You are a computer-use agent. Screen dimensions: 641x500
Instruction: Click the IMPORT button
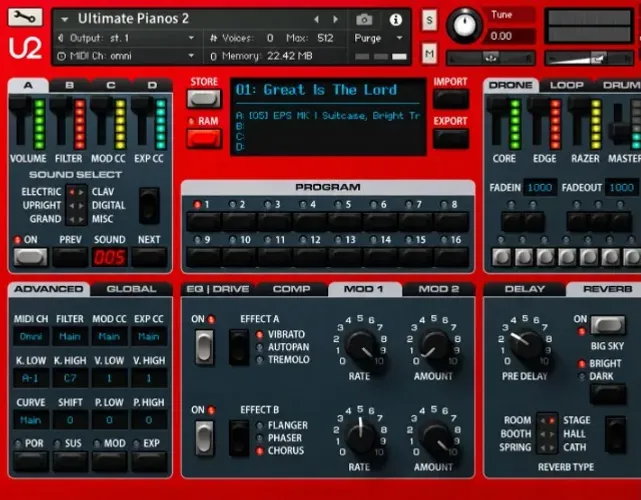450,99
